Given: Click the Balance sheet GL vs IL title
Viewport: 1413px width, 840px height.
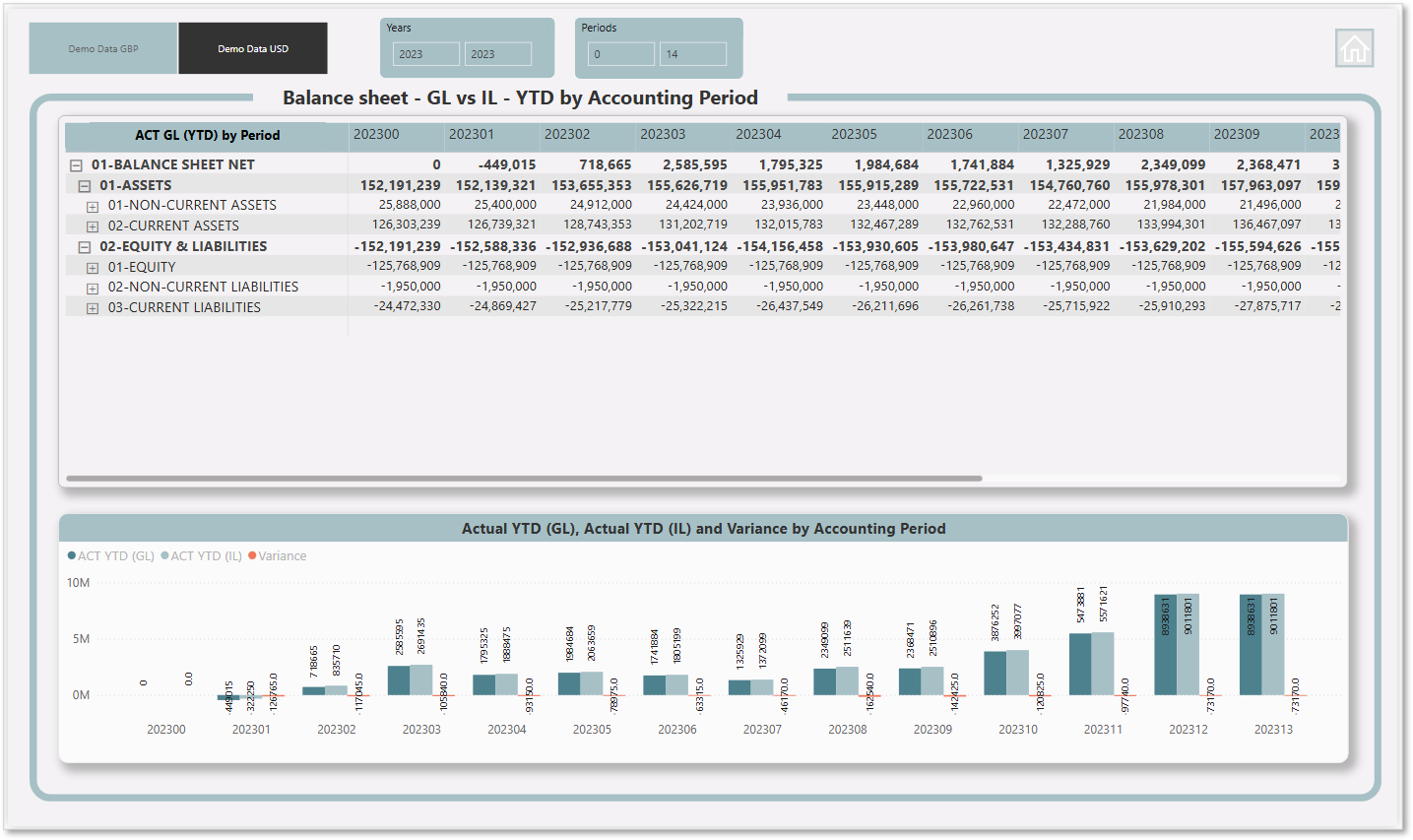Looking at the screenshot, I should coord(520,97).
